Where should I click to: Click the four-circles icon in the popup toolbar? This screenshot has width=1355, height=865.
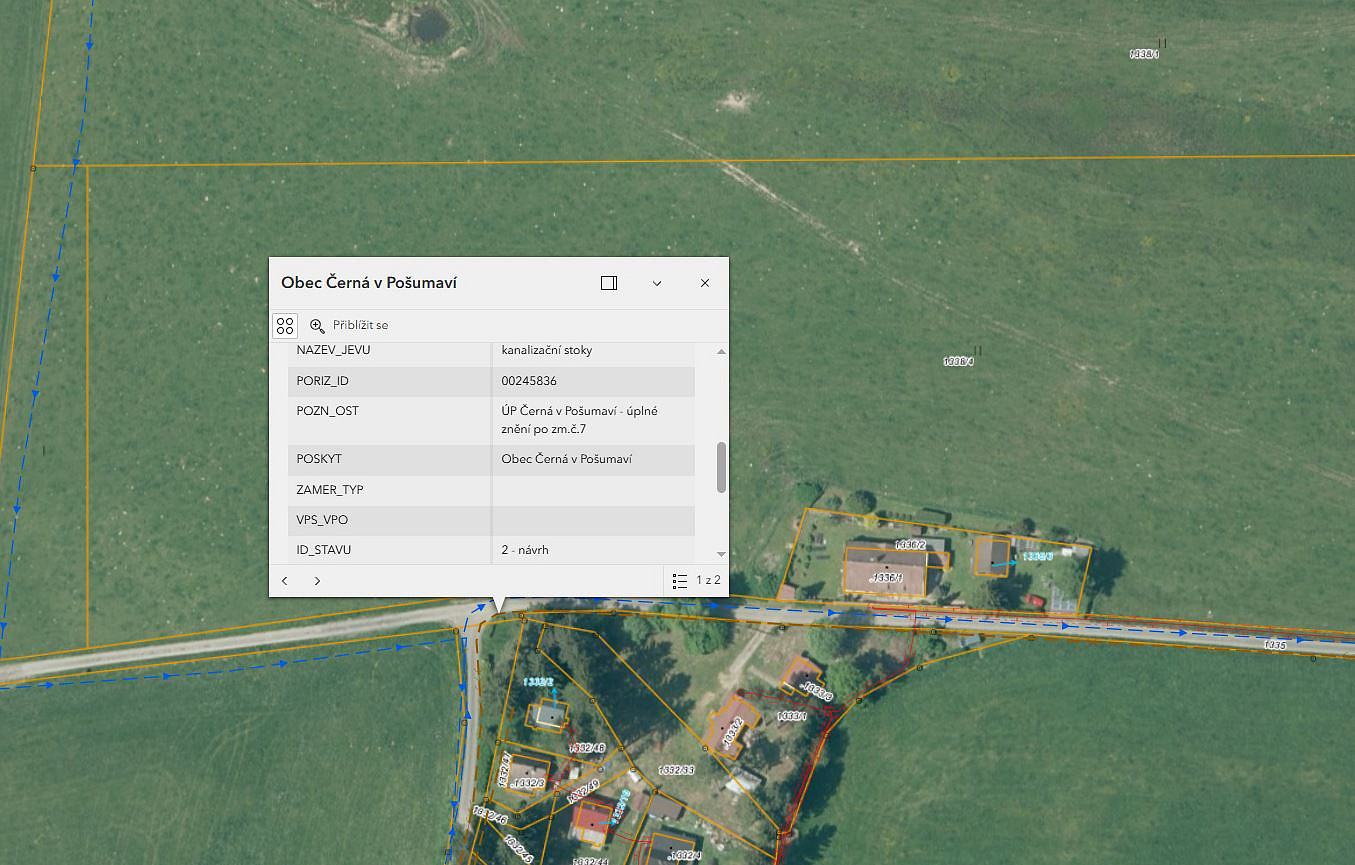[285, 326]
